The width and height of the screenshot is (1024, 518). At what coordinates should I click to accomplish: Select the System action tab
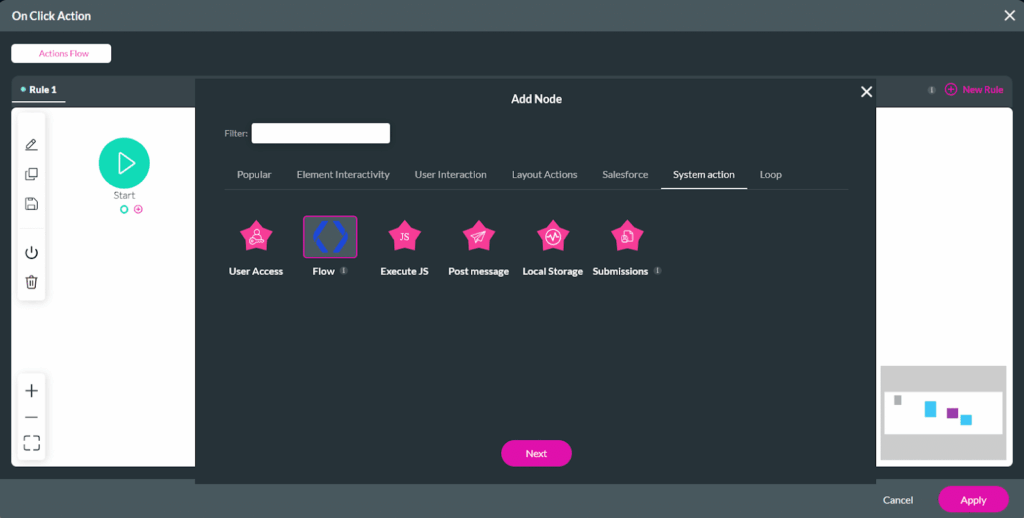pyautogui.click(x=704, y=174)
